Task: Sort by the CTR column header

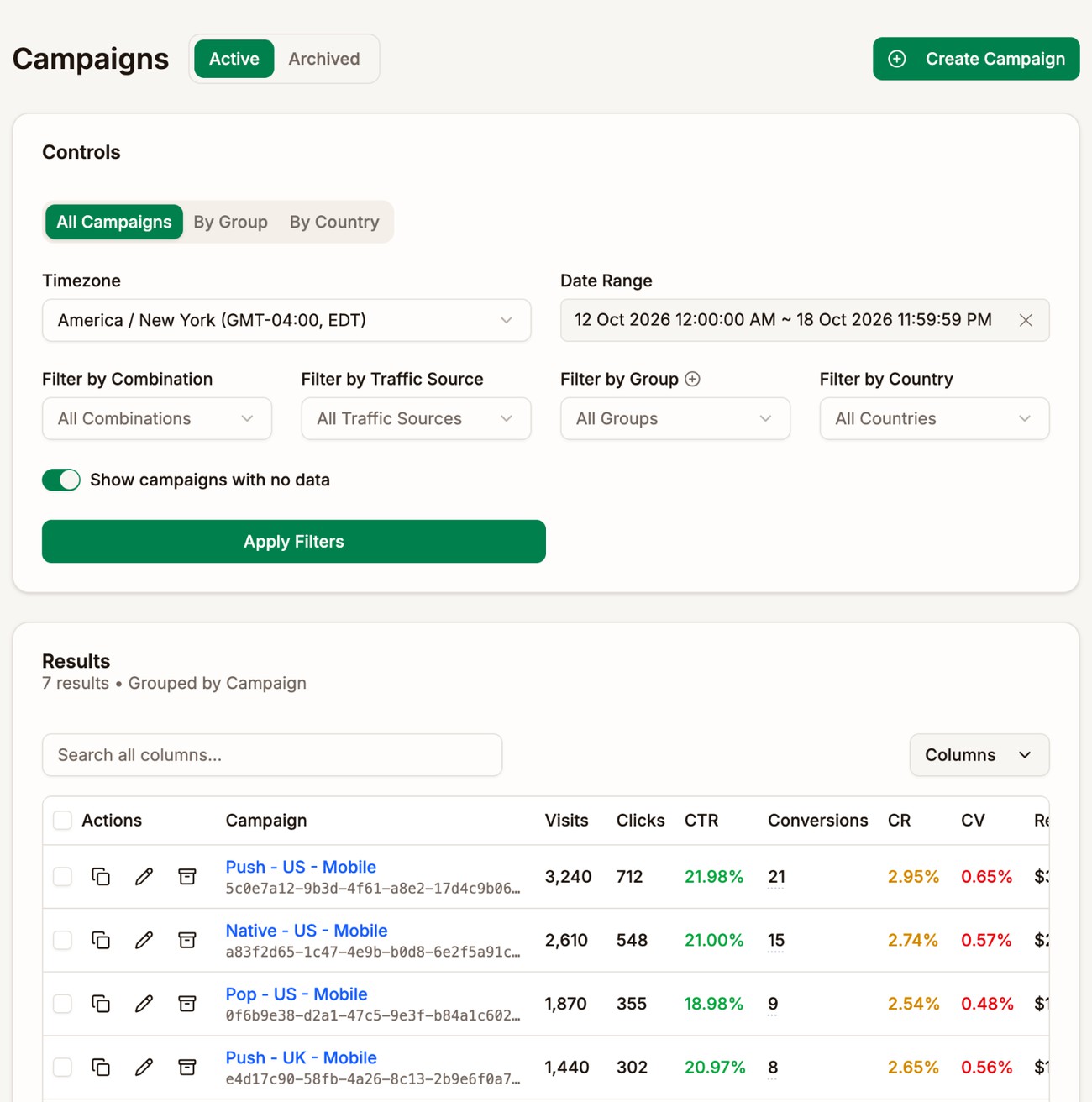Action: [701, 820]
